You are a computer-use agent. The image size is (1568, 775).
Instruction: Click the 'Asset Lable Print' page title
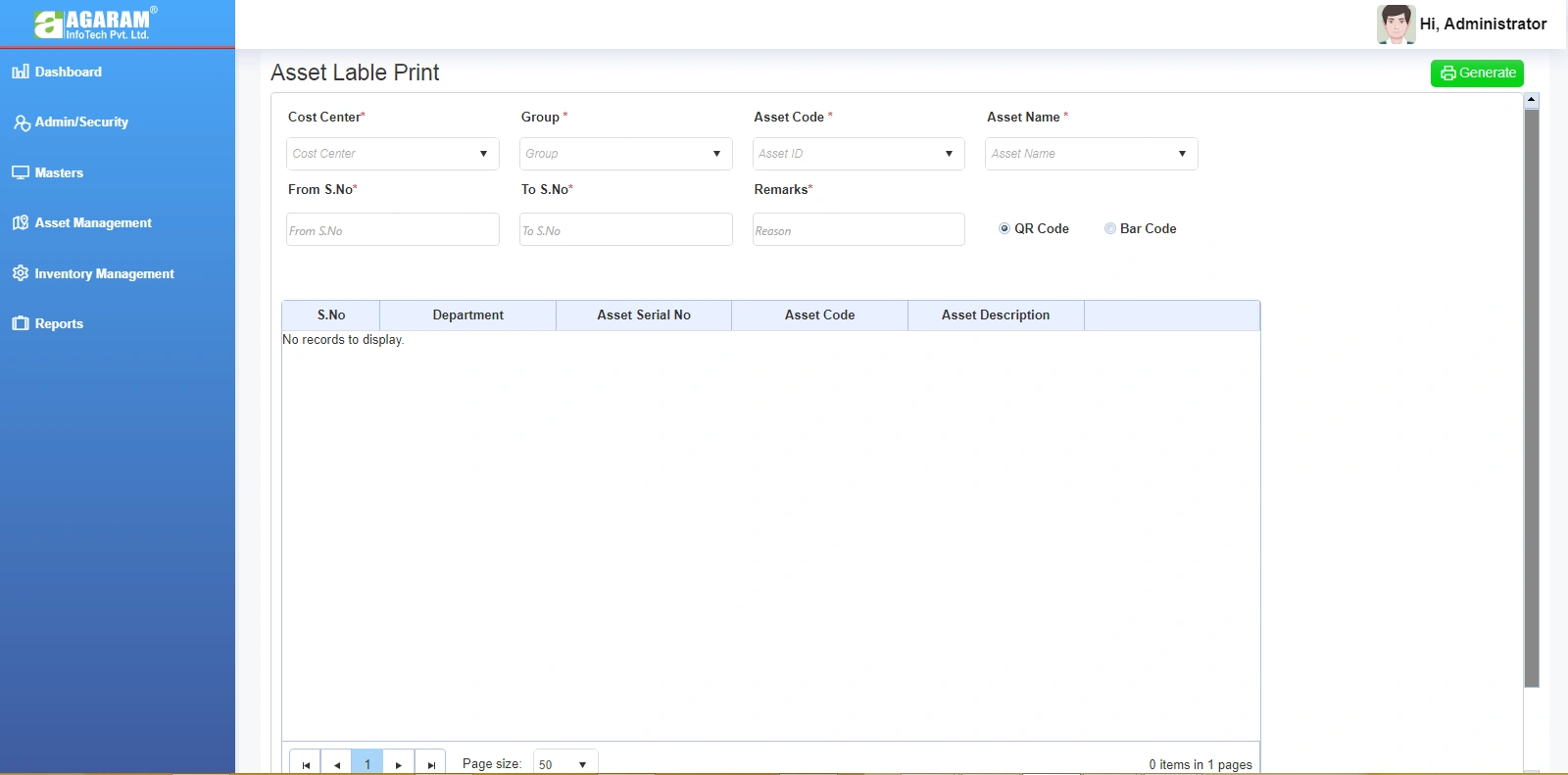click(355, 73)
